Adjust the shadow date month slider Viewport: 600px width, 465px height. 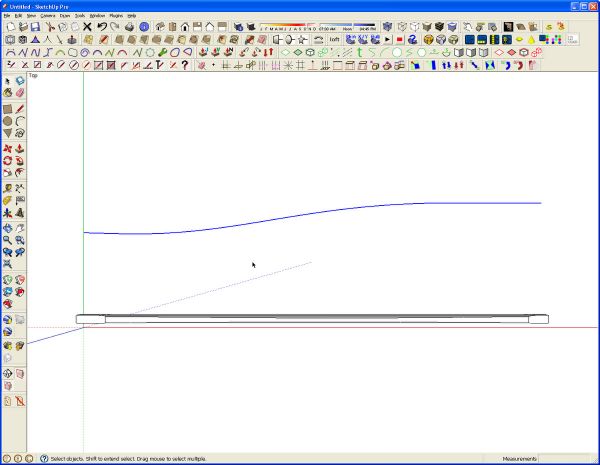(288, 27)
